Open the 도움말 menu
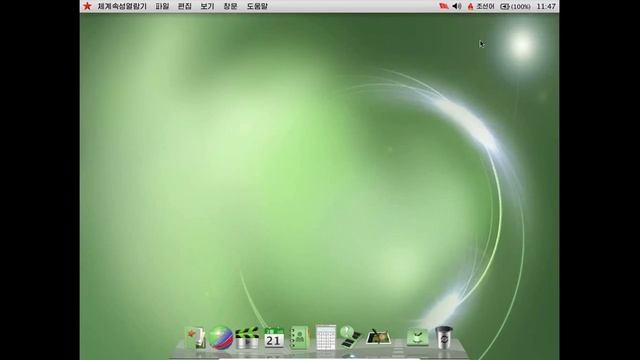The width and height of the screenshot is (640, 360). tap(257, 6)
